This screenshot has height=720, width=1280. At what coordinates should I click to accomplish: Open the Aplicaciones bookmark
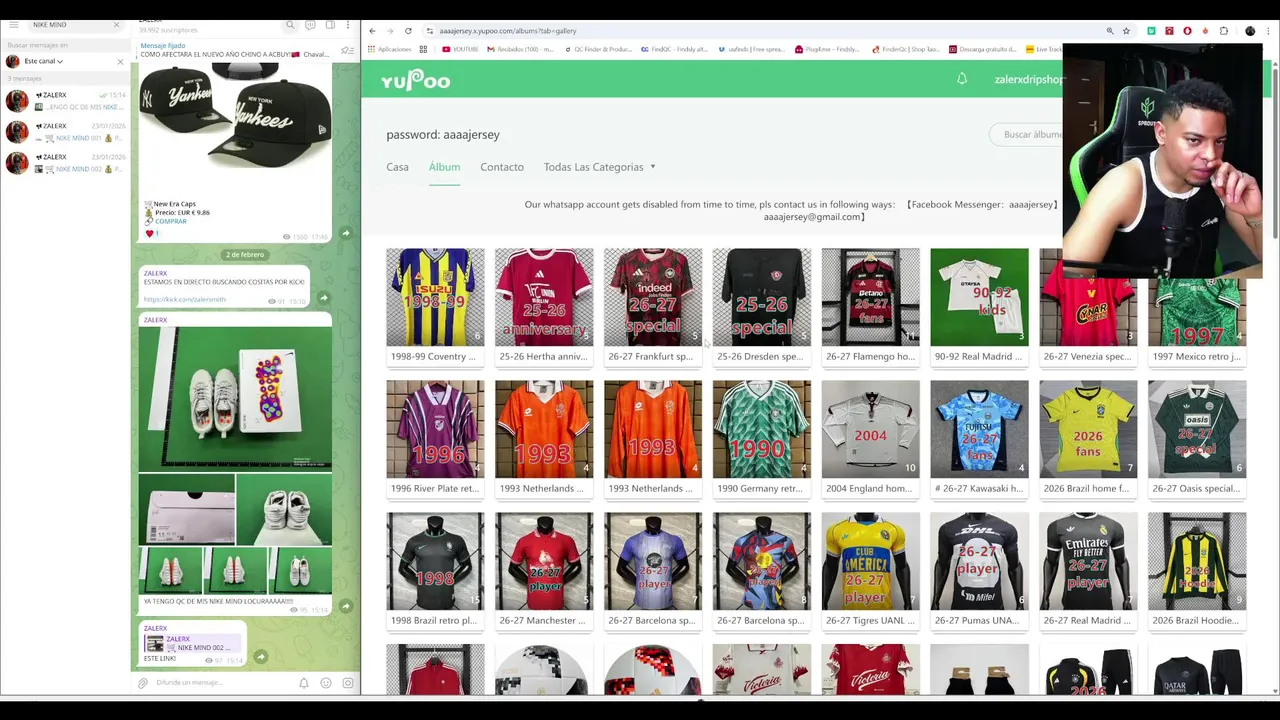pyautogui.click(x=389, y=49)
